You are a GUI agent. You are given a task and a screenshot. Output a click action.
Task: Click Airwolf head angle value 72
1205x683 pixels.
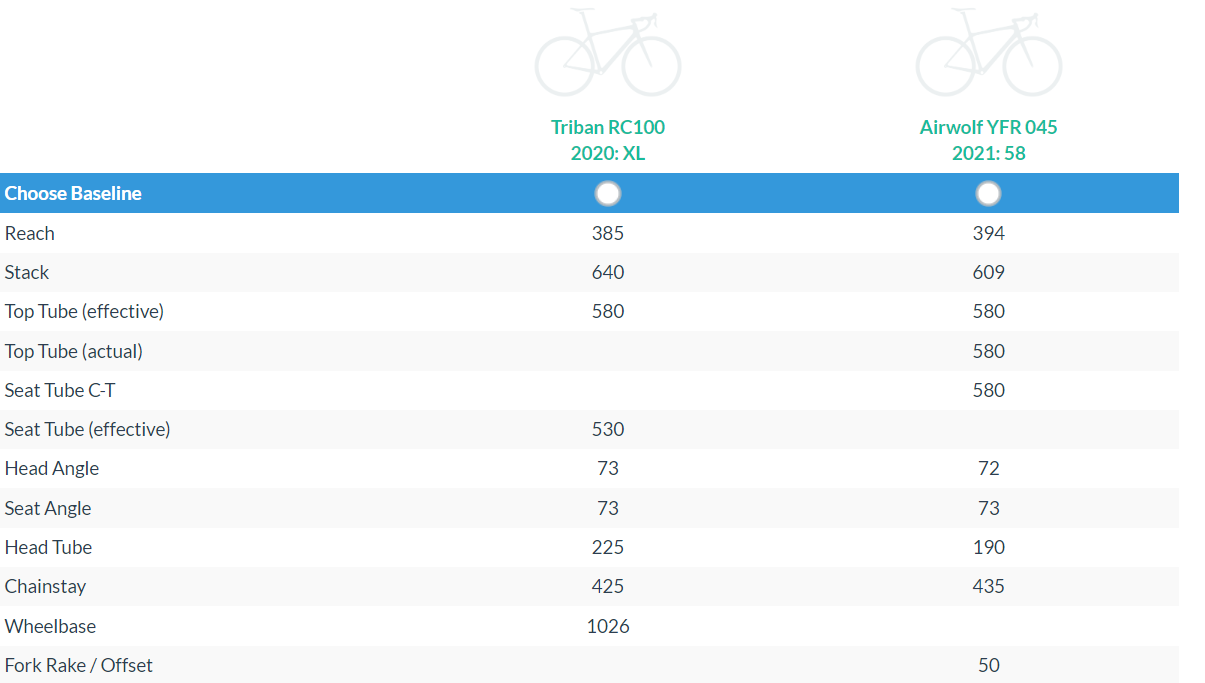pyautogui.click(x=989, y=468)
